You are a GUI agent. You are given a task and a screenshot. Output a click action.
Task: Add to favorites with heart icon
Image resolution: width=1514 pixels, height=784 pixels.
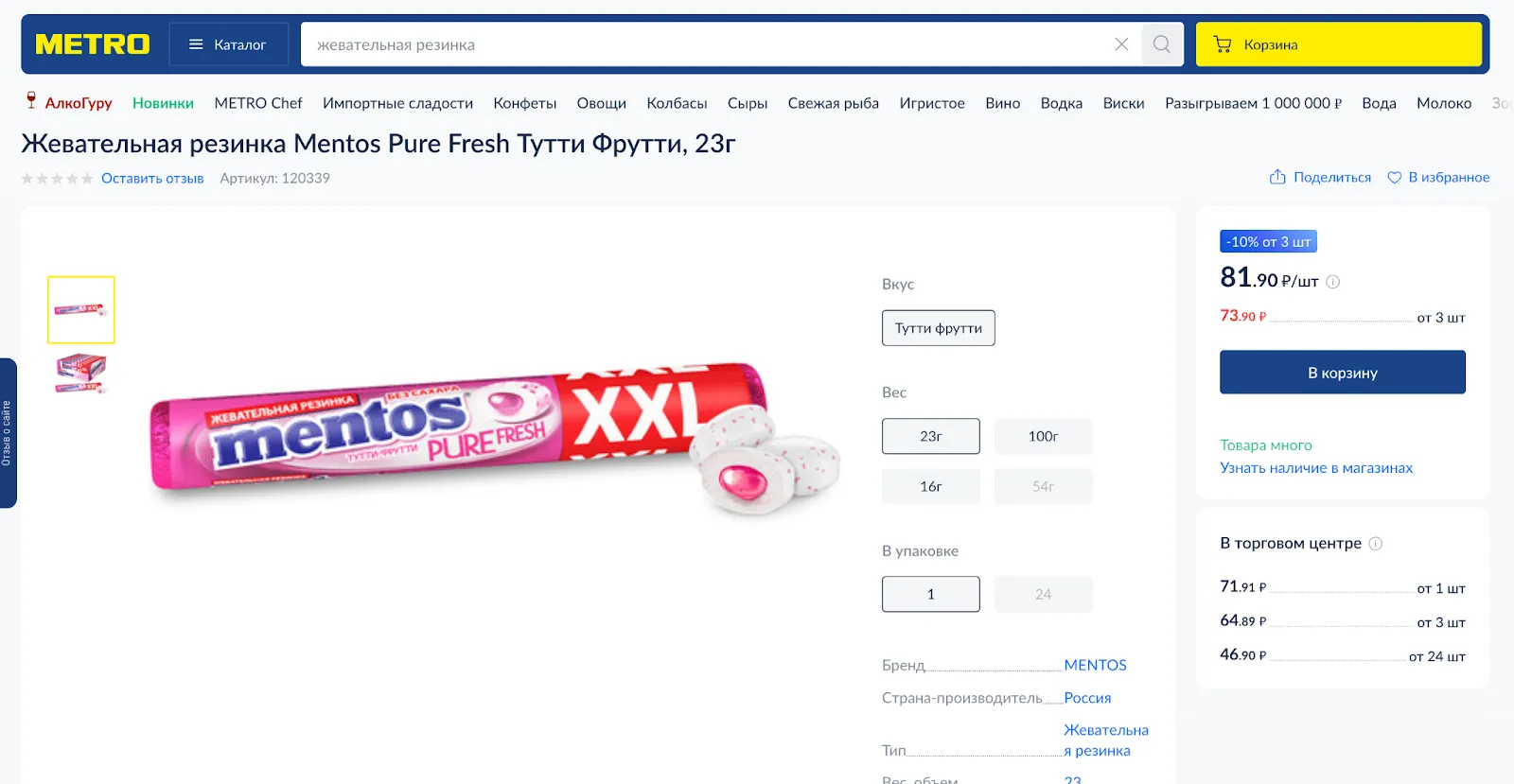point(1394,177)
